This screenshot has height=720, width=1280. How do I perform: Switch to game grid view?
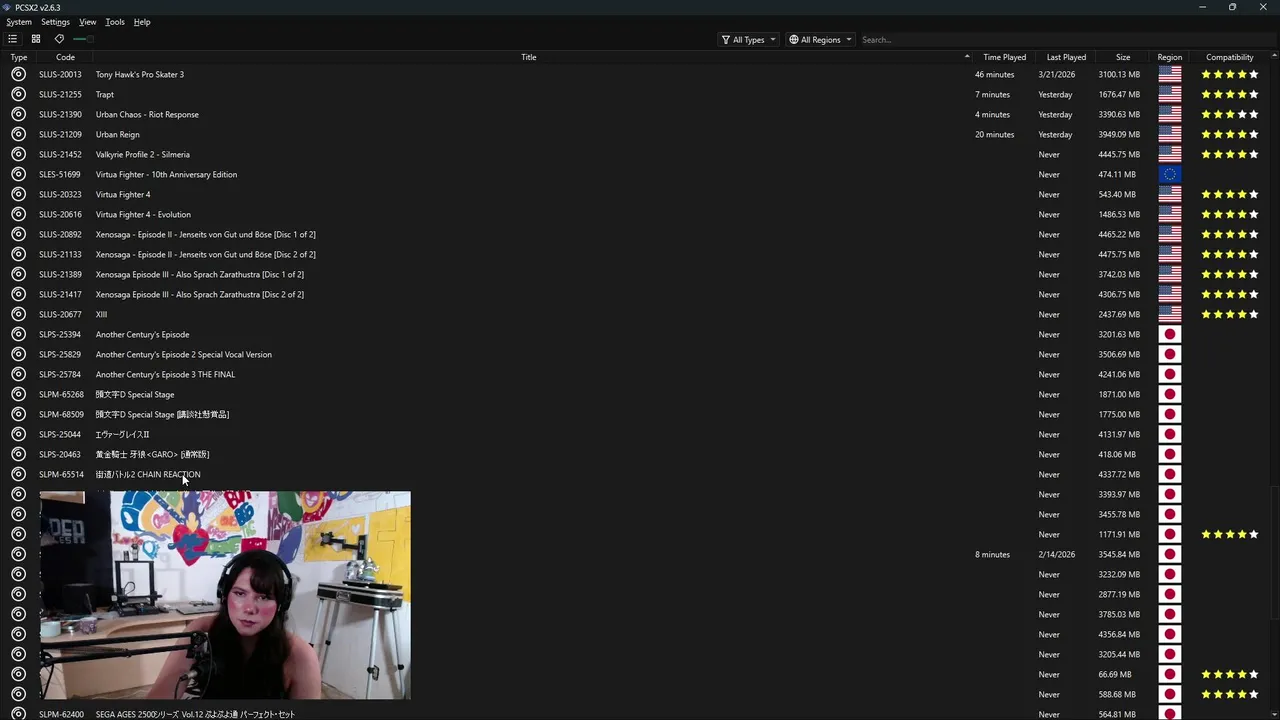pyautogui.click(x=36, y=39)
